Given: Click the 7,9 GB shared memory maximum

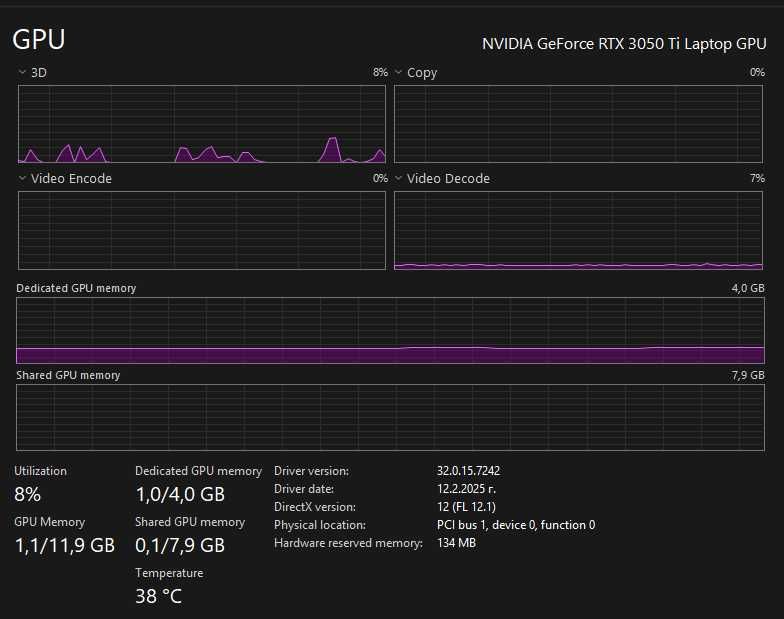Looking at the screenshot, I should pos(748,375).
